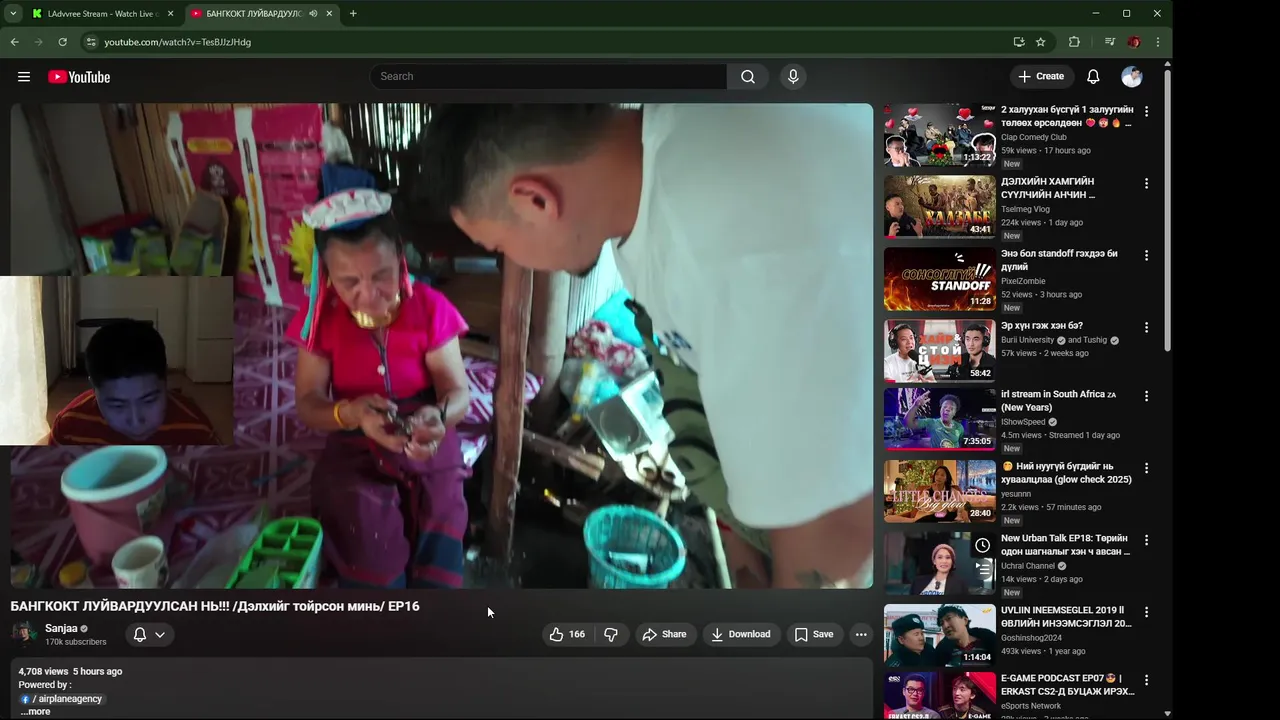Open the browser extensions puzzle icon
Image resolution: width=1280 pixels, height=720 pixels.
[x=1074, y=42]
